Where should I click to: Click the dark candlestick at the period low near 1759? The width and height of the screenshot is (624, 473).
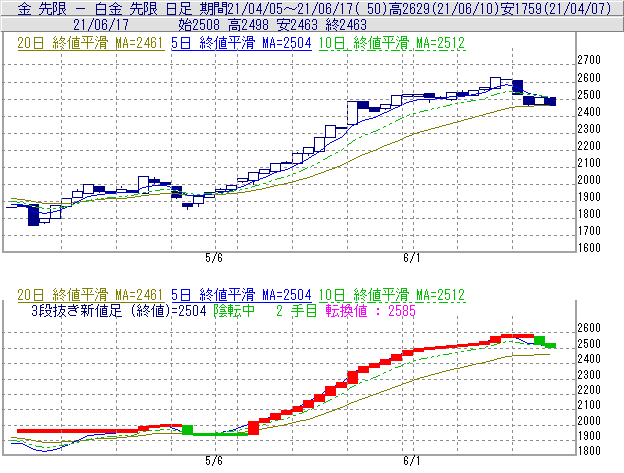coord(33,215)
